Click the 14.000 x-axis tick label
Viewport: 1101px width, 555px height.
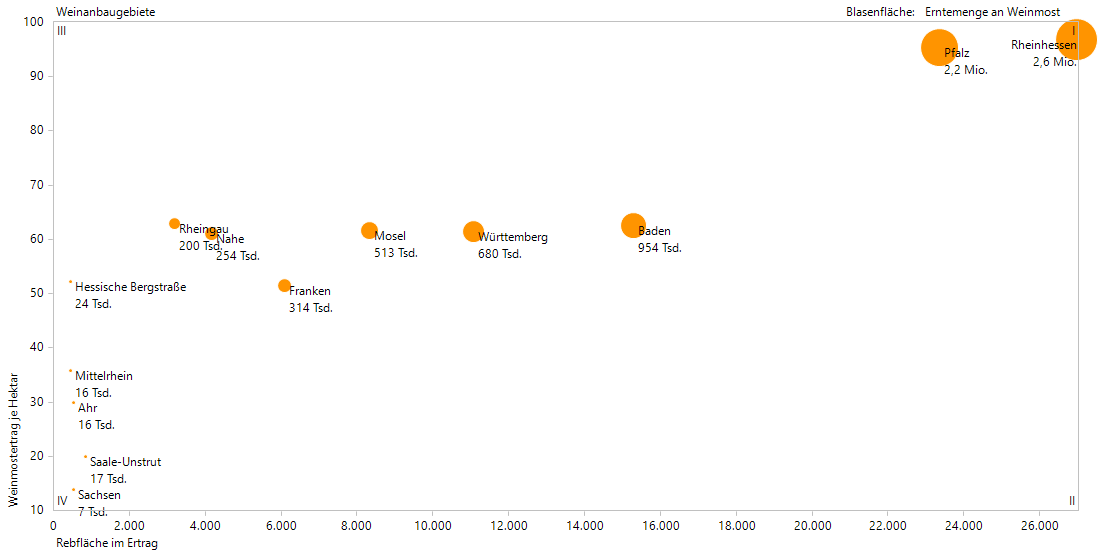coord(584,525)
